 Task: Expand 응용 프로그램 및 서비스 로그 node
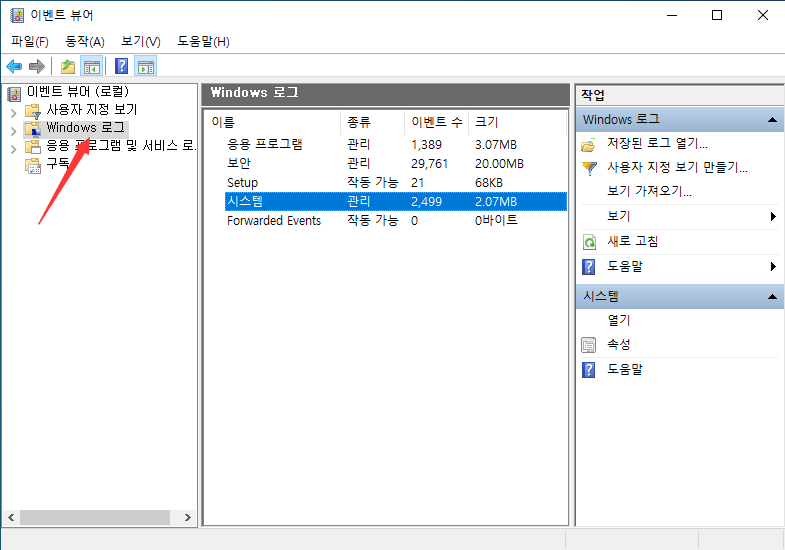pos(14,149)
